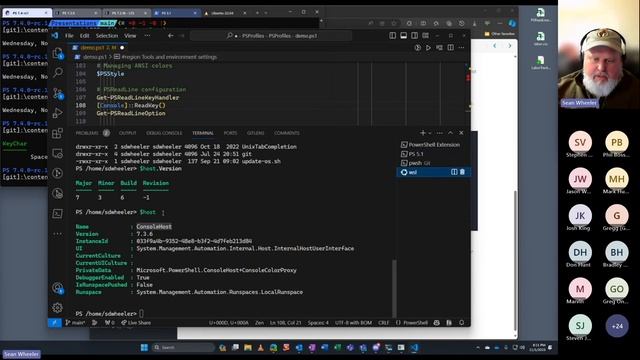Close the terminal panel
Image resolution: width=640 pixels, height=360 pixels.
point(461,133)
